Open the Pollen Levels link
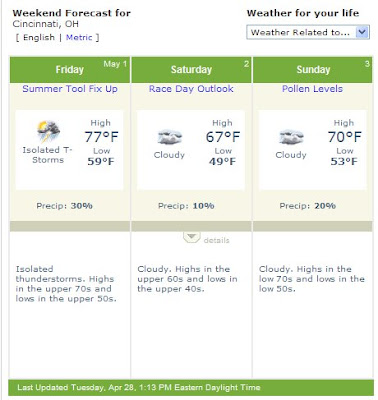Screen dimensions: 378x400 [x=312, y=89]
